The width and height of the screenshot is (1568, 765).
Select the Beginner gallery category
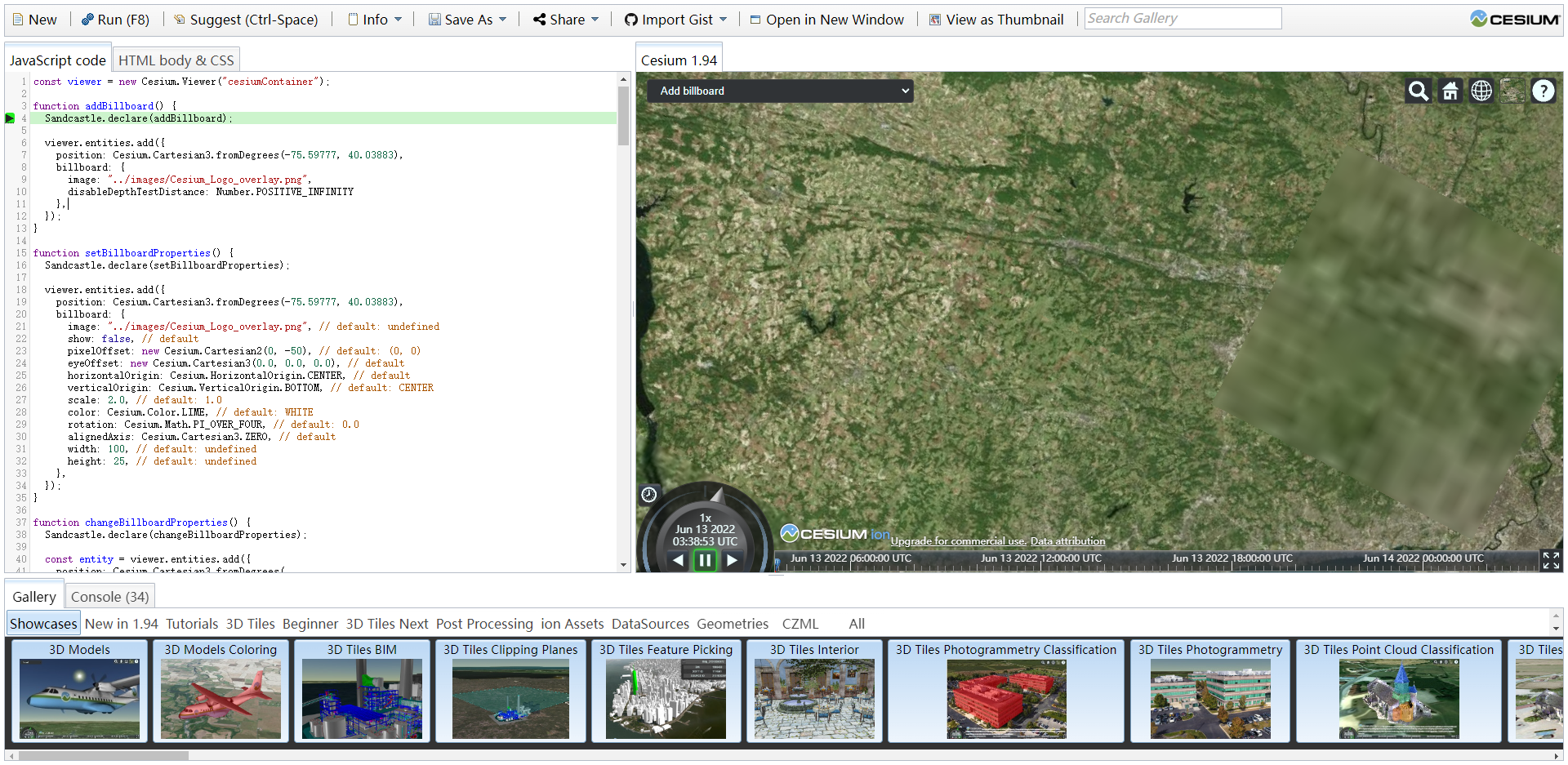(x=310, y=624)
